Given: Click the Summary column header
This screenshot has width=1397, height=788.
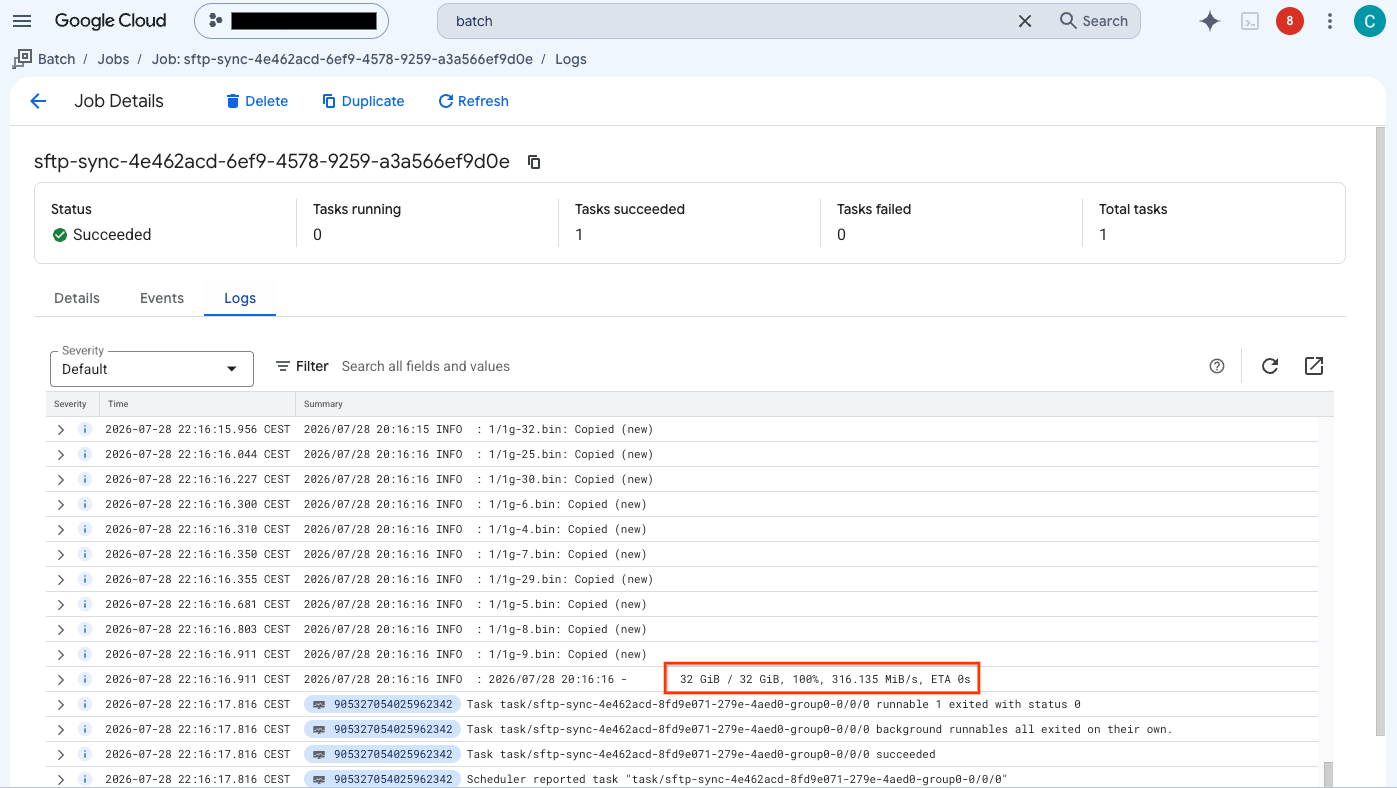Looking at the screenshot, I should [x=323, y=404].
